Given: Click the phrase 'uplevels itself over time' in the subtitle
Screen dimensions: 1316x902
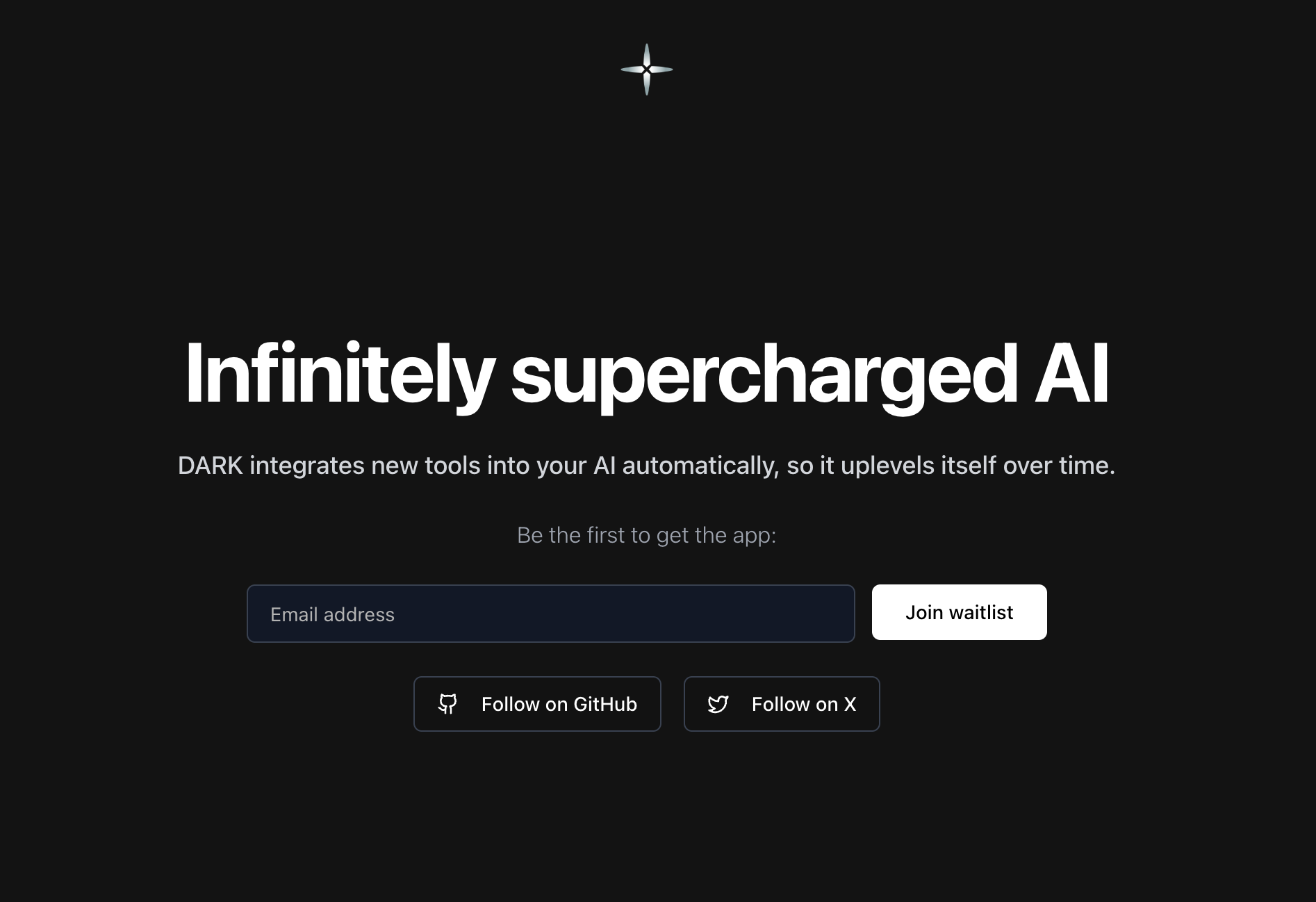Looking at the screenshot, I should pyautogui.click(x=978, y=466).
